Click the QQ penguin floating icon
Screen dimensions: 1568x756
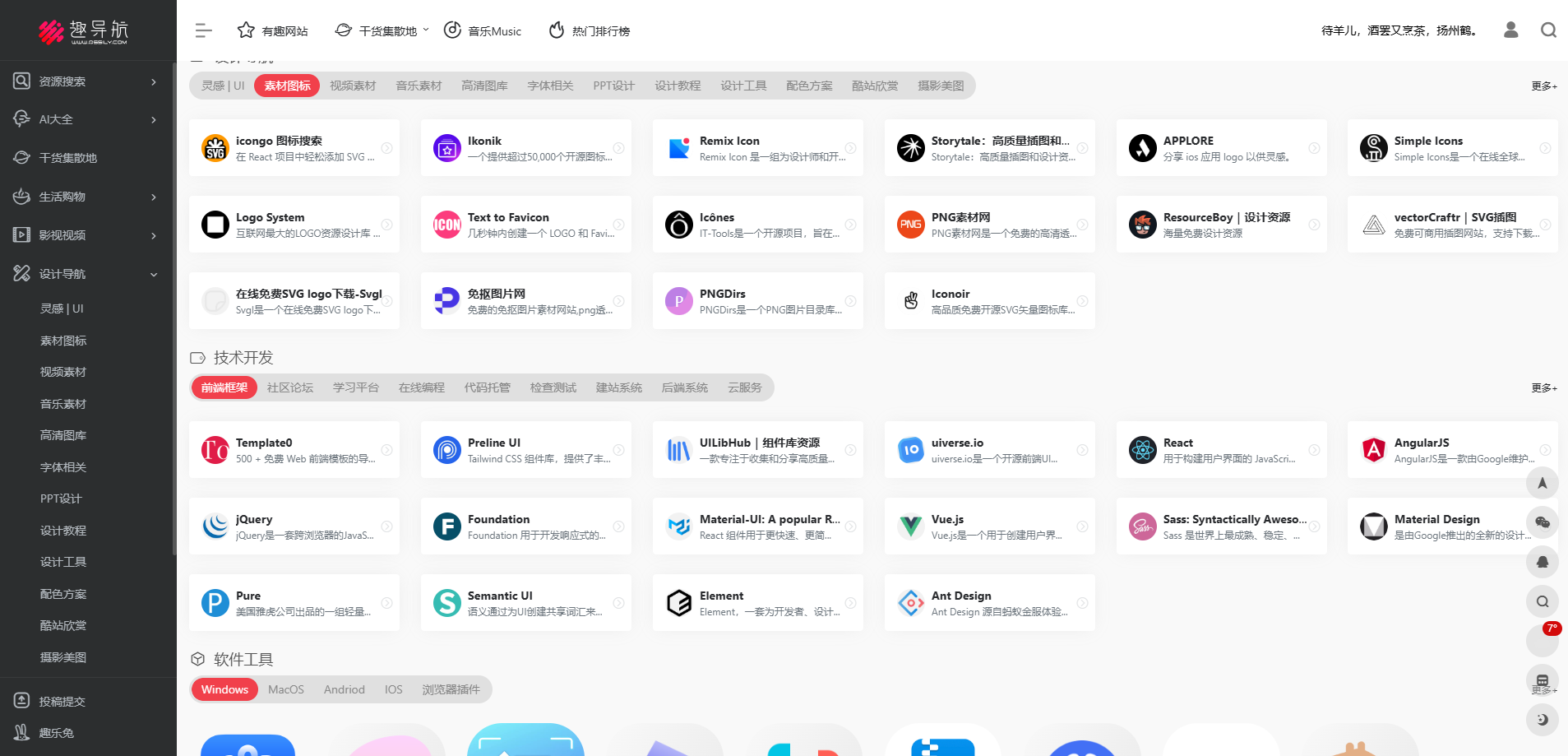[1543, 562]
